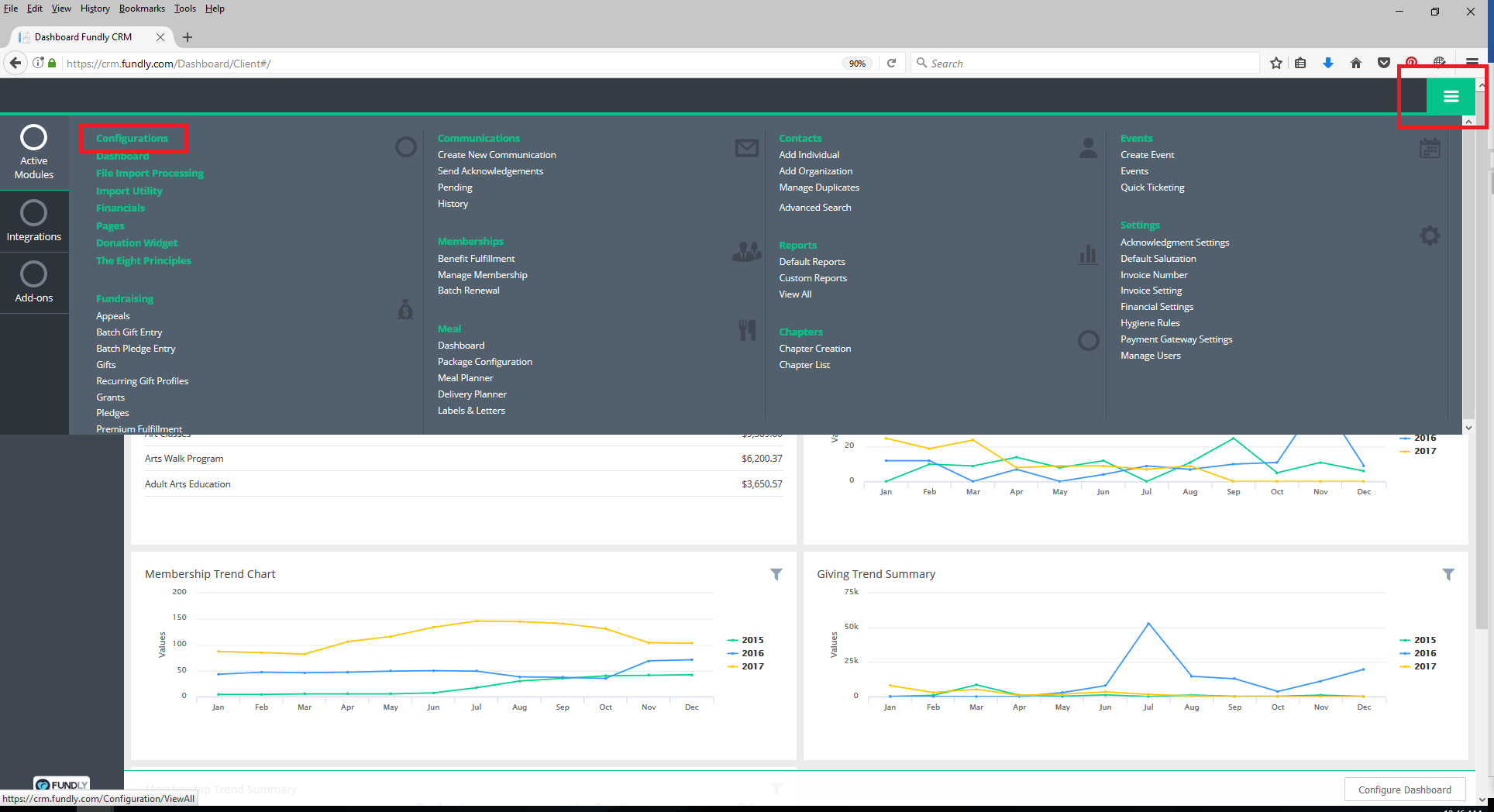Toggle 2017 series in Giving Trend legend
The height and width of the screenshot is (812, 1494).
point(1418,666)
